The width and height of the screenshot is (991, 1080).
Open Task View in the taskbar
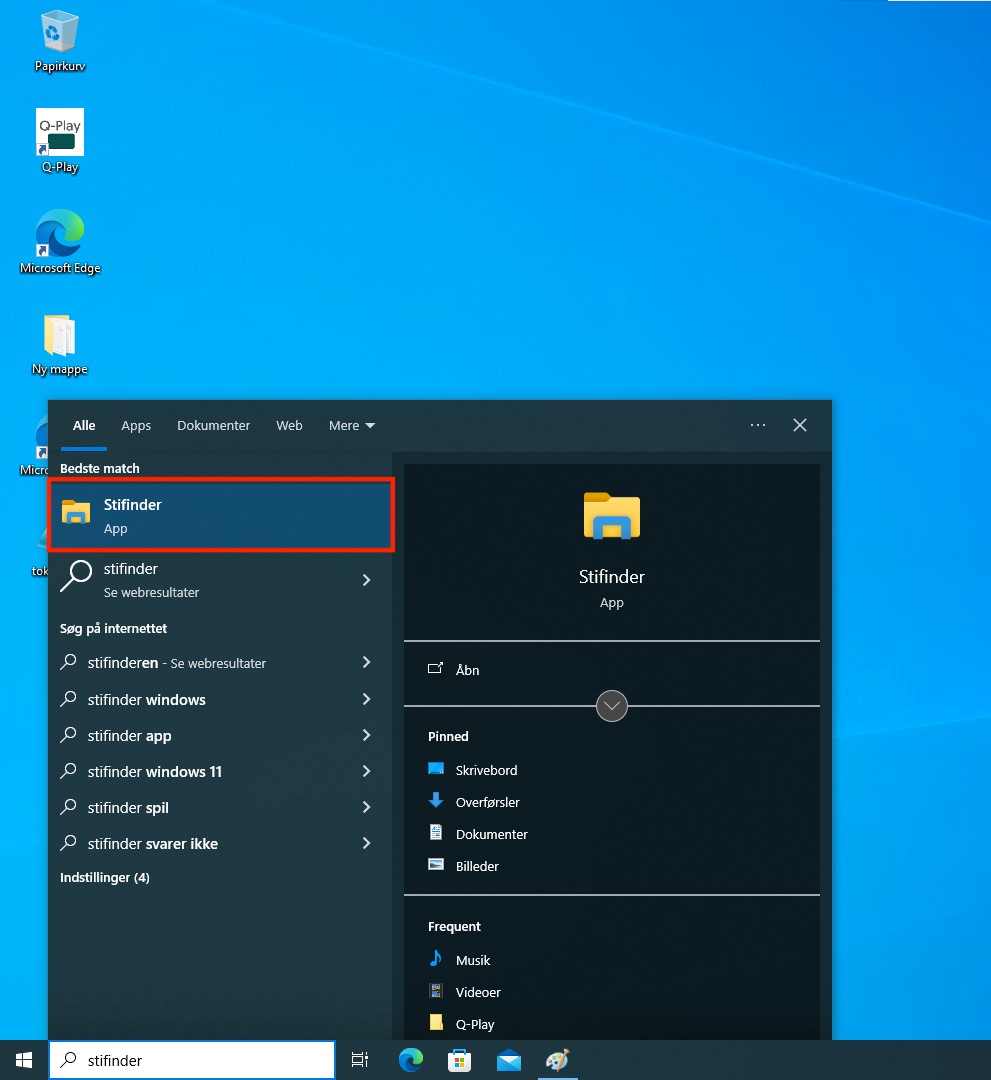[x=359, y=1060]
